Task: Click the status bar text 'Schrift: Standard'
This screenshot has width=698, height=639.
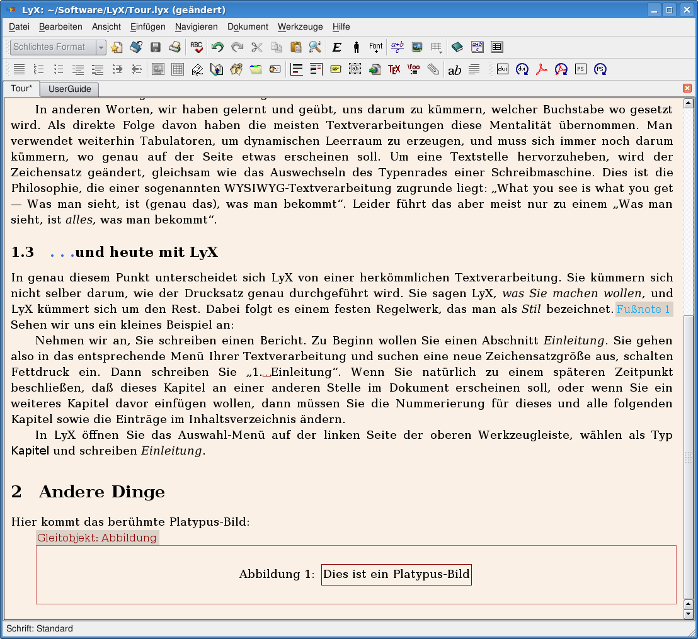Action: tap(40, 629)
